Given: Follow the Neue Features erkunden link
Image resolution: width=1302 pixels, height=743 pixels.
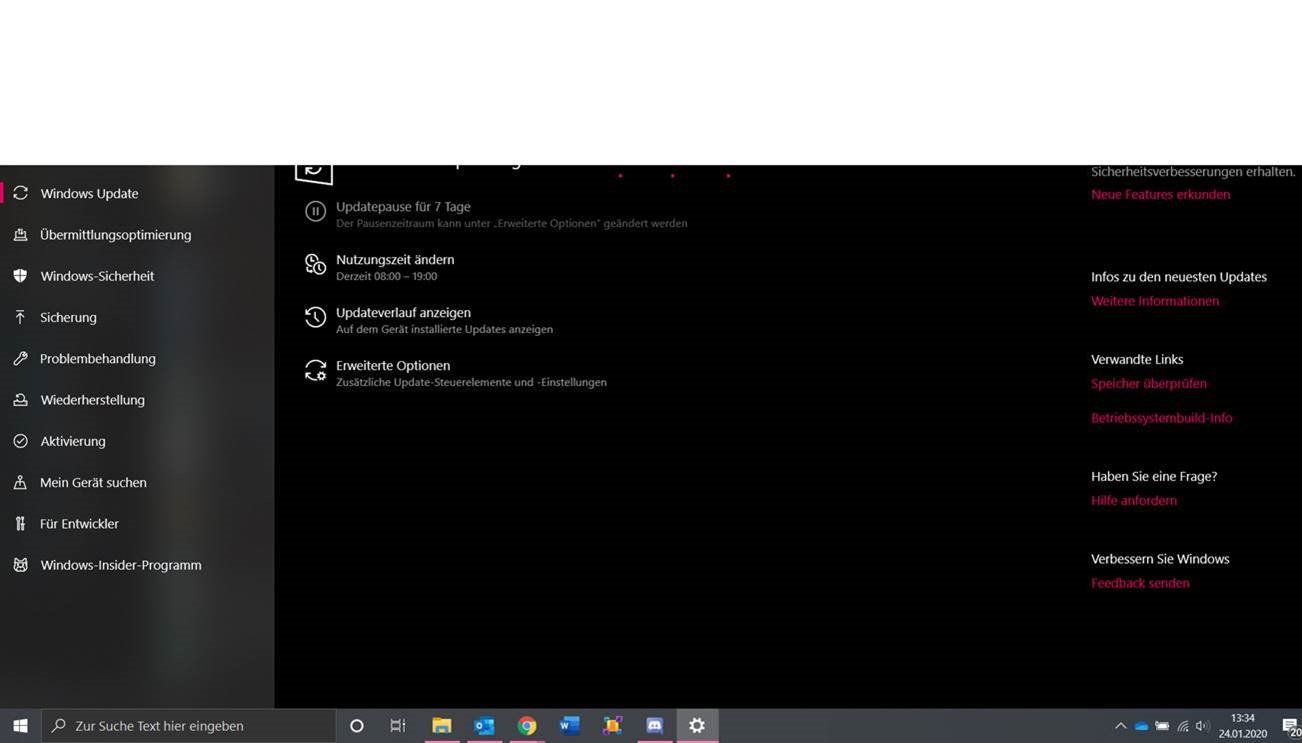Looking at the screenshot, I should [x=1160, y=194].
